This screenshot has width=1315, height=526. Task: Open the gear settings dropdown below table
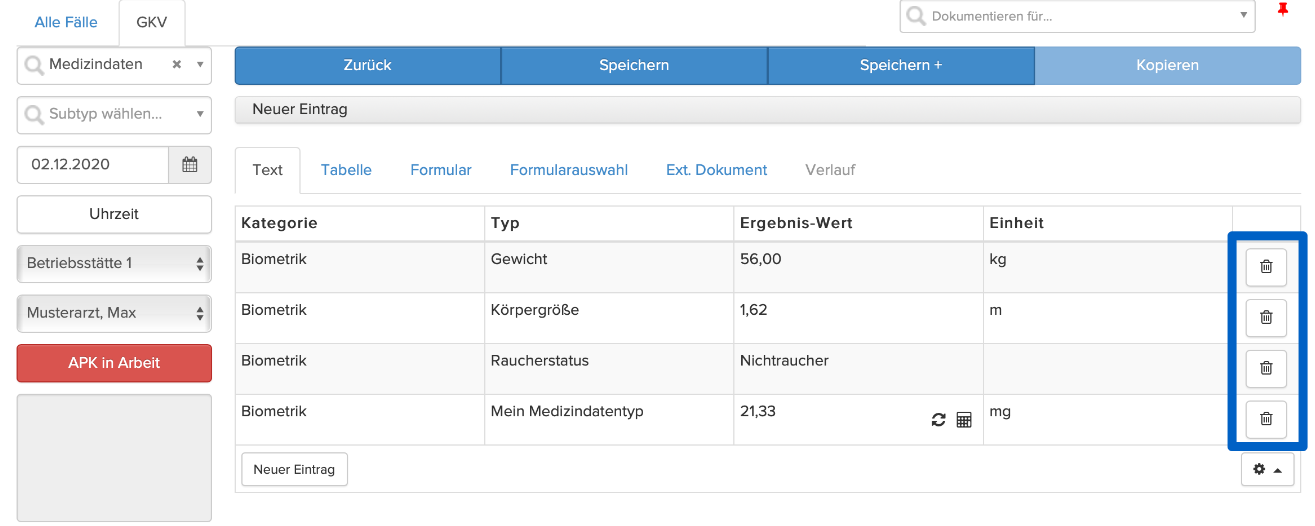click(x=1267, y=469)
